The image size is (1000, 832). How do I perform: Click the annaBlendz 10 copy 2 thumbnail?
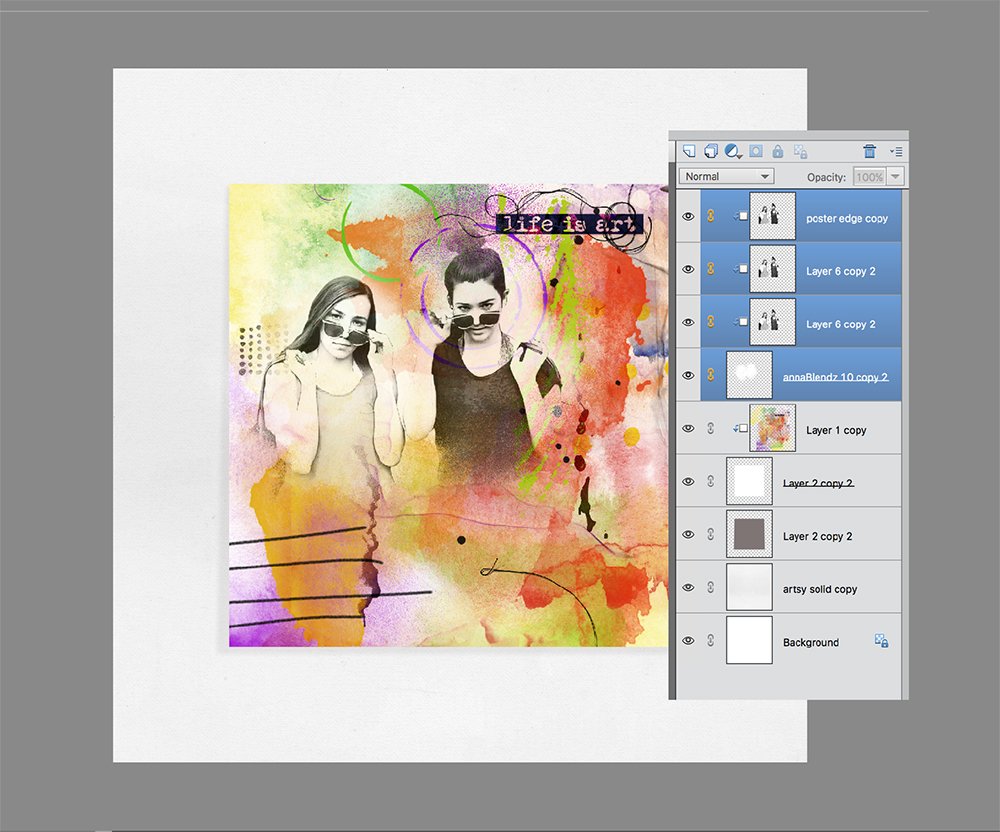[x=749, y=375]
